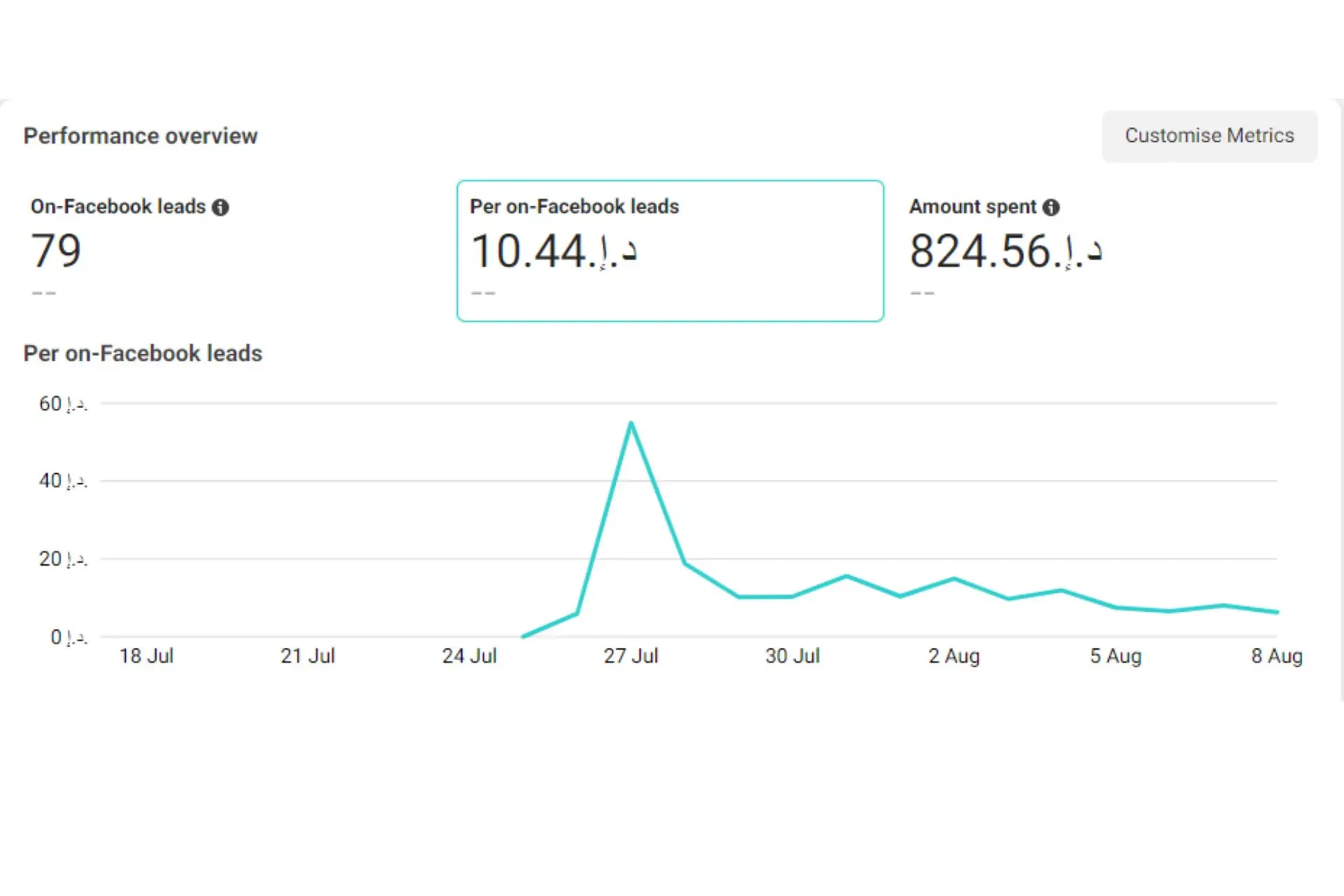This screenshot has height=896, width=1344.
Task: Click the 5 Aug axis label
Action: pos(1115,656)
